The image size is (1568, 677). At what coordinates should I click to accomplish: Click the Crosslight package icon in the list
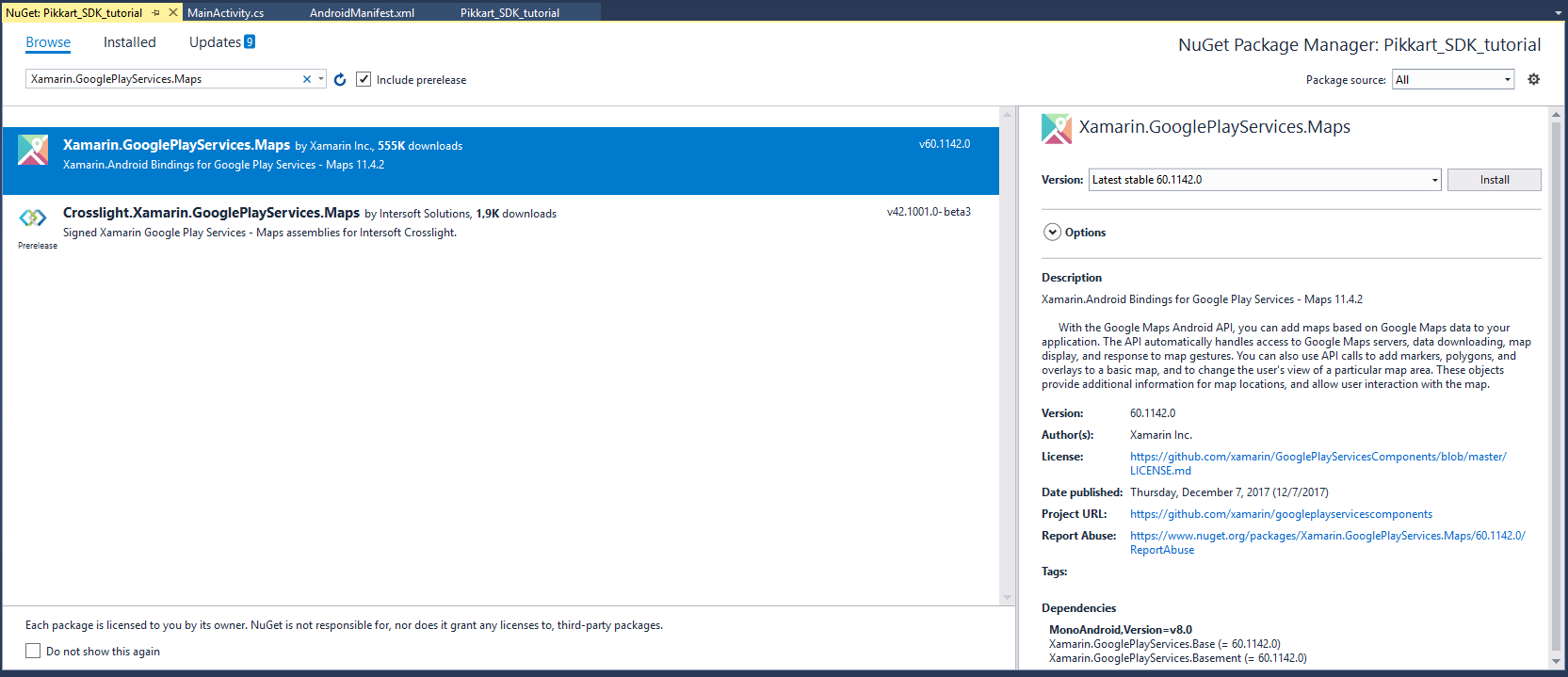(x=33, y=218)
